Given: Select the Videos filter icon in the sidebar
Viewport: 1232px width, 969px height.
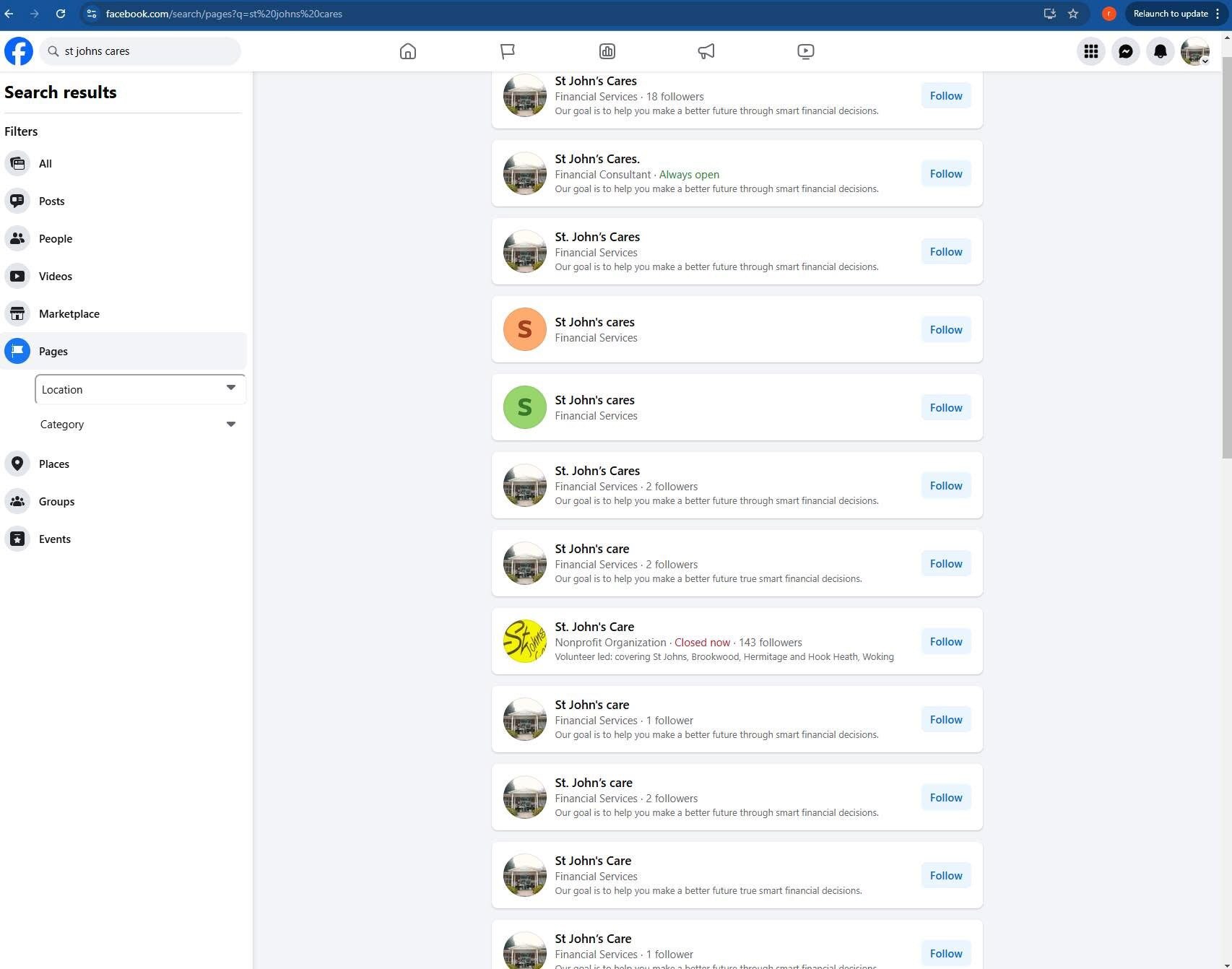Looking at the screenshot, I should [x=17, y=276].
